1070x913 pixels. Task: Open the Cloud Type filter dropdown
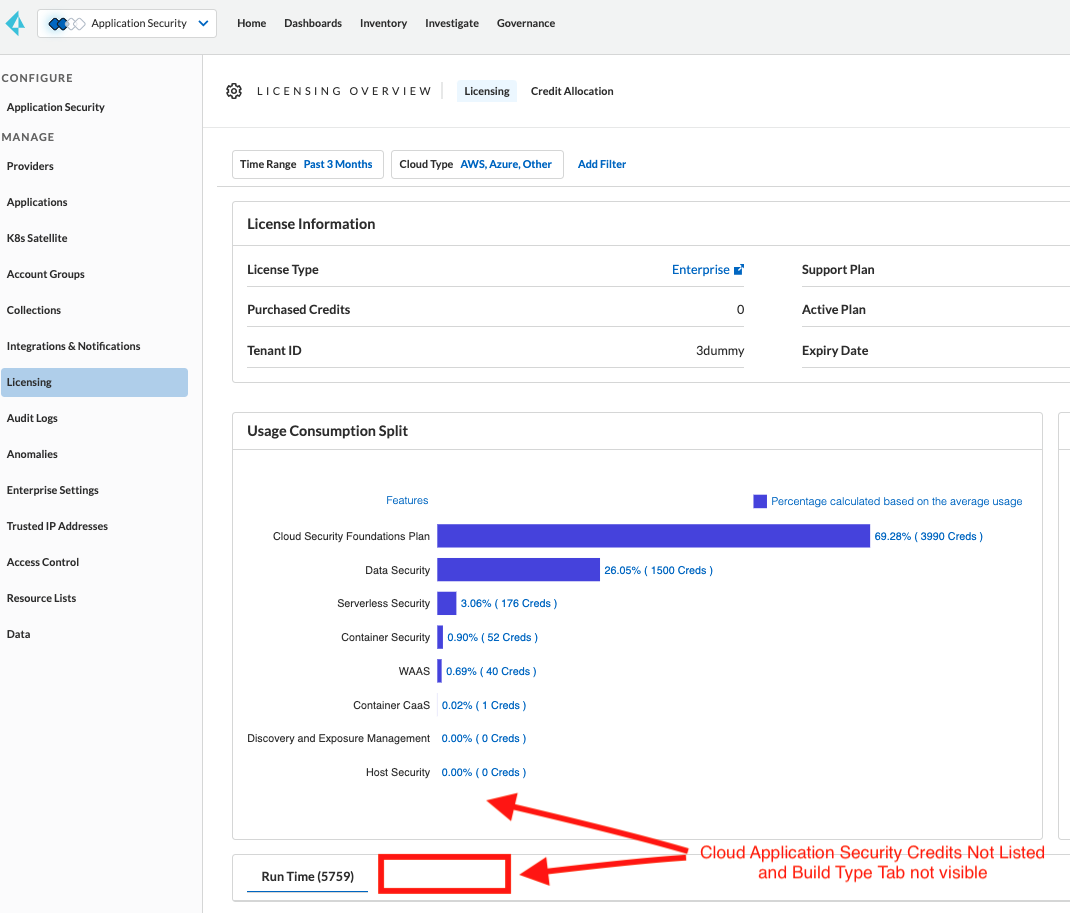pyautogui.click(x=476, y=164)
